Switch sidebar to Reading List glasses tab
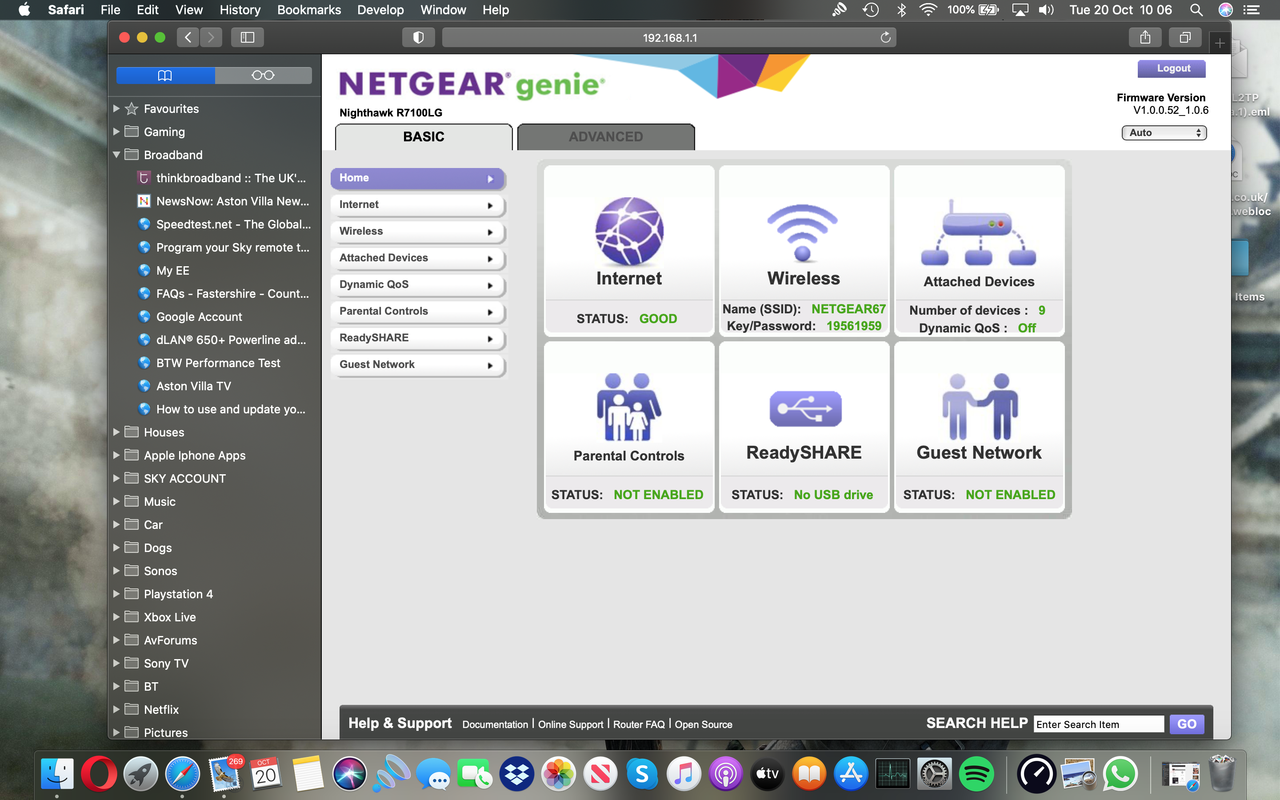This screenshot has width=1280, height=800. pyautogui.click(x=263, y=75)
